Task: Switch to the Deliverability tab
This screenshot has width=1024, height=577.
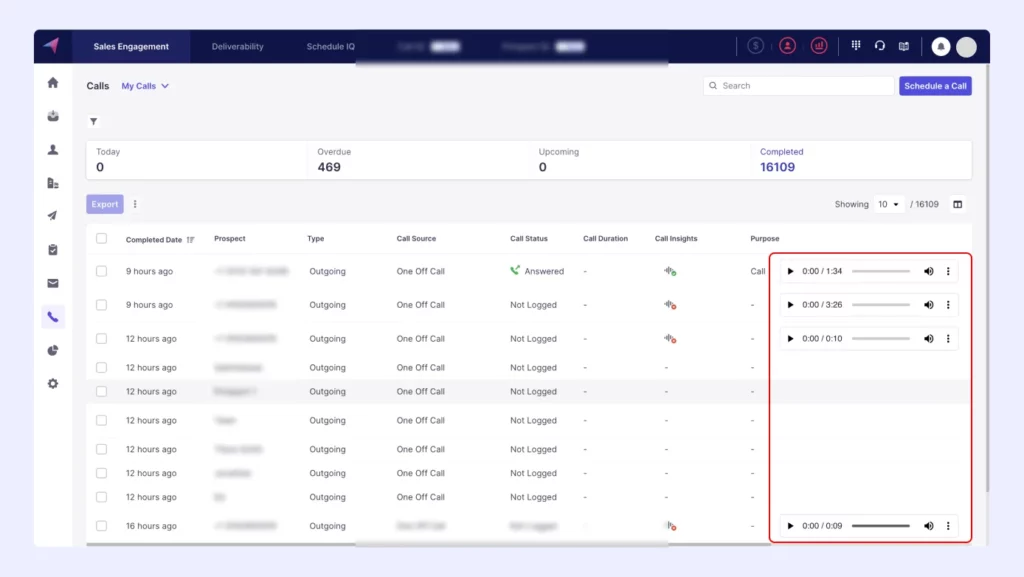Action: click(238, 46)
